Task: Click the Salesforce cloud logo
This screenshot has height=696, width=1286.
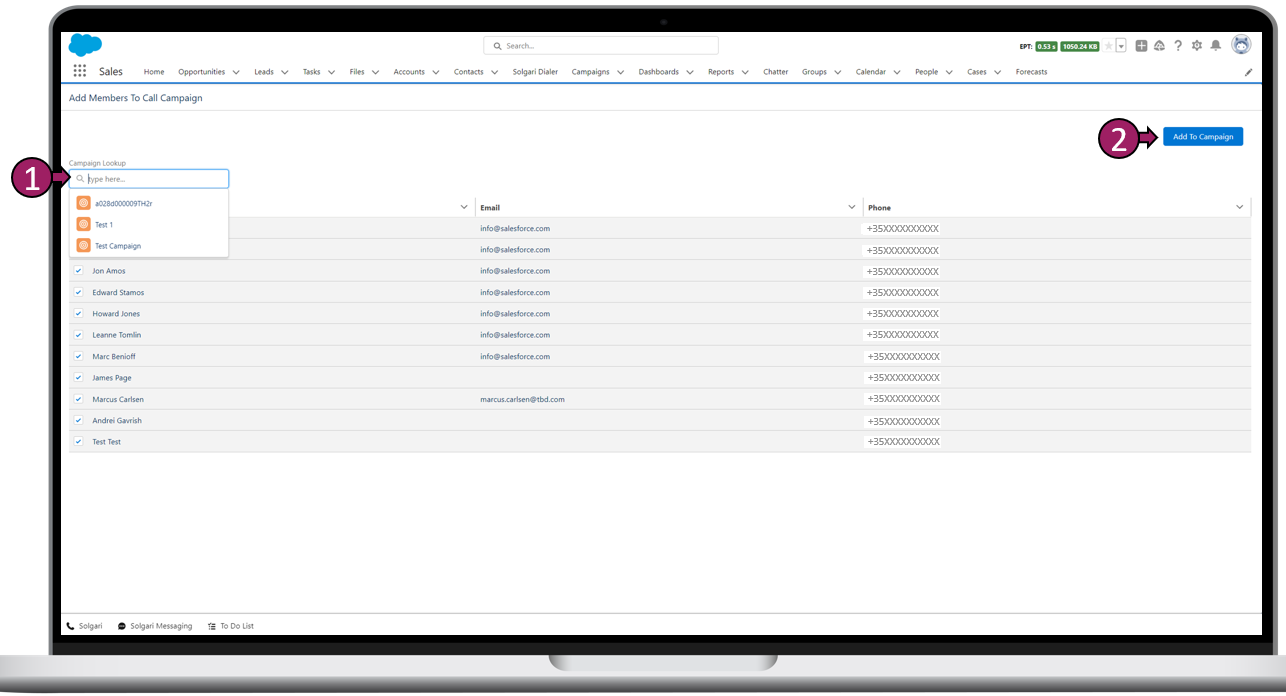Action: tap(85, 46)
